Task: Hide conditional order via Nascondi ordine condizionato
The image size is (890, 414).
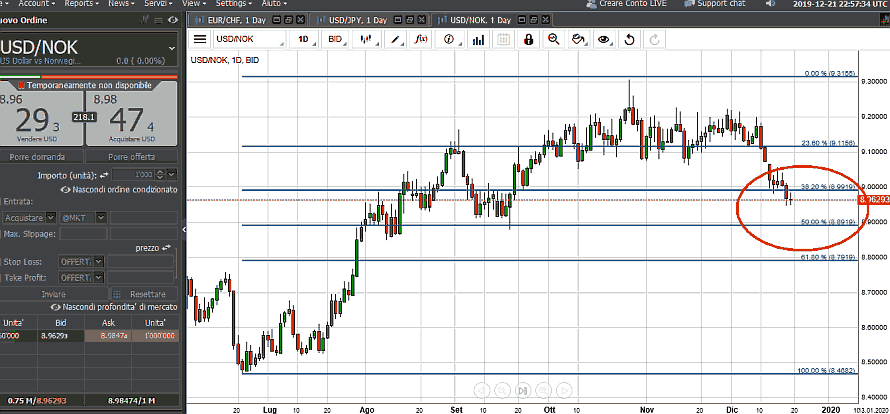Action: click(118, 189)
